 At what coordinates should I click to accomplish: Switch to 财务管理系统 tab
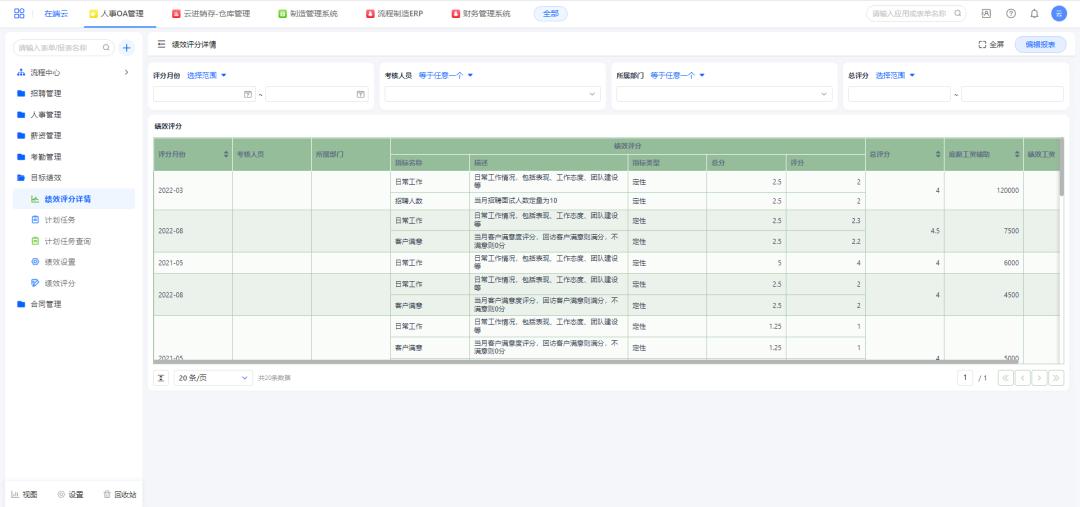481,14
